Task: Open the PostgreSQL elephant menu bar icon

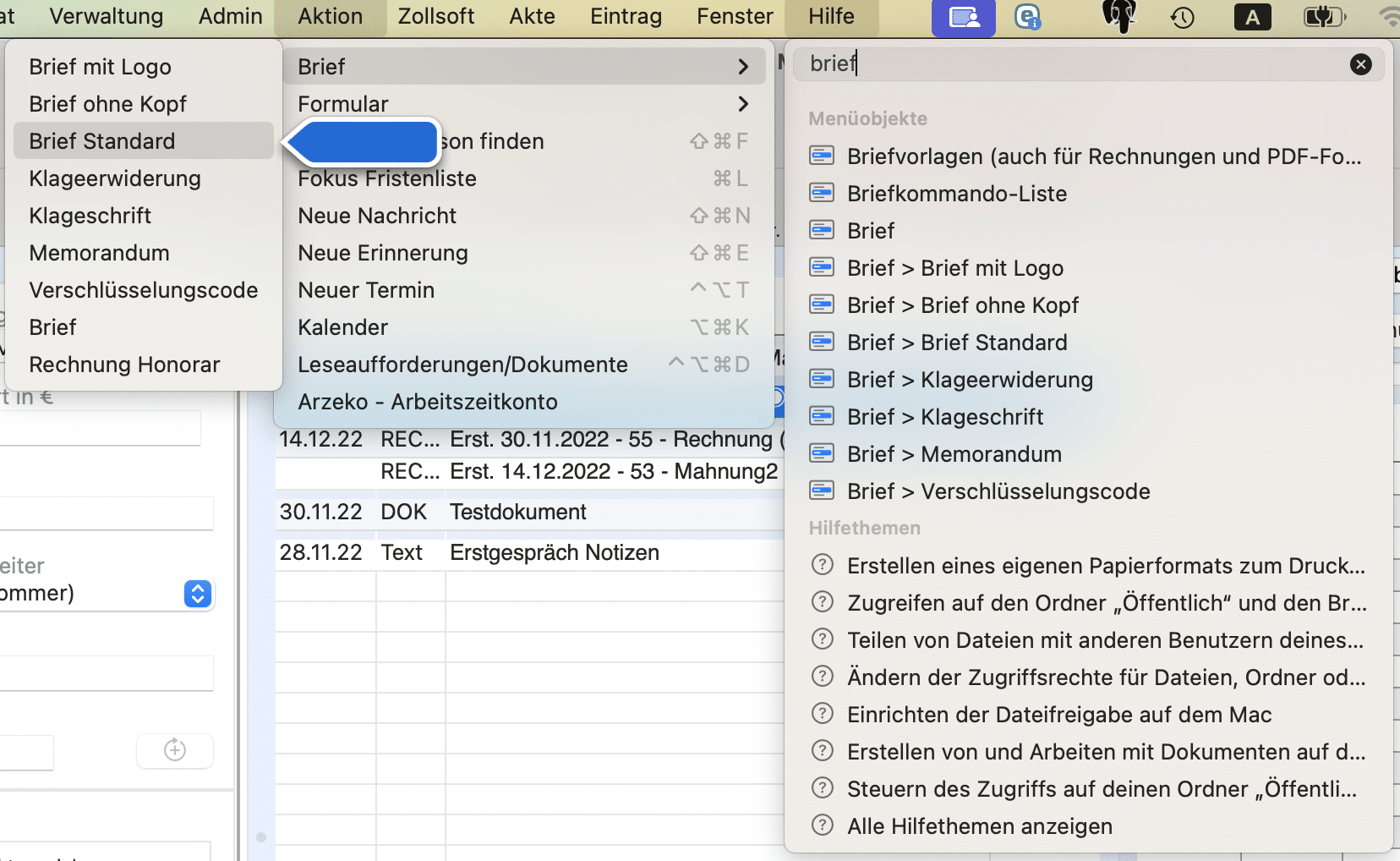Action: (x=1119, y=16)
